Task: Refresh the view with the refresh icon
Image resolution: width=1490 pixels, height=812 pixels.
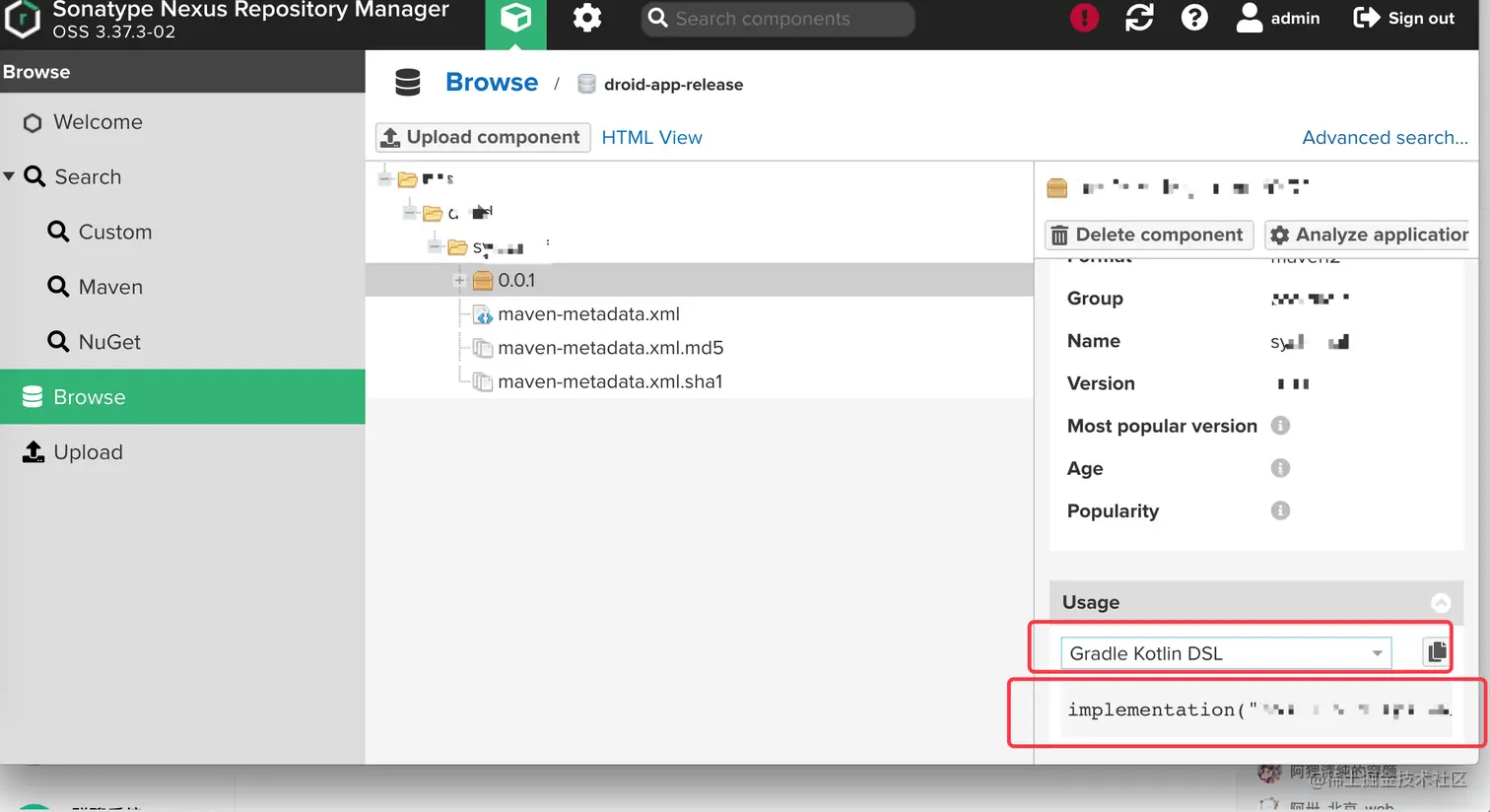Action: pyautogui.click(x=1139, y=18)
